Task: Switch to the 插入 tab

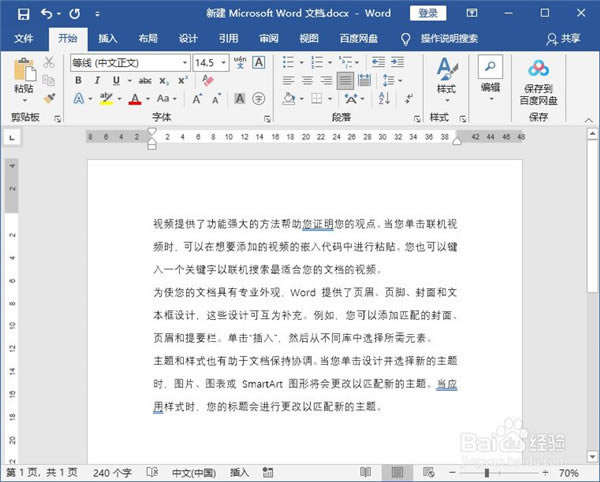Action: (x=108, y=38)
